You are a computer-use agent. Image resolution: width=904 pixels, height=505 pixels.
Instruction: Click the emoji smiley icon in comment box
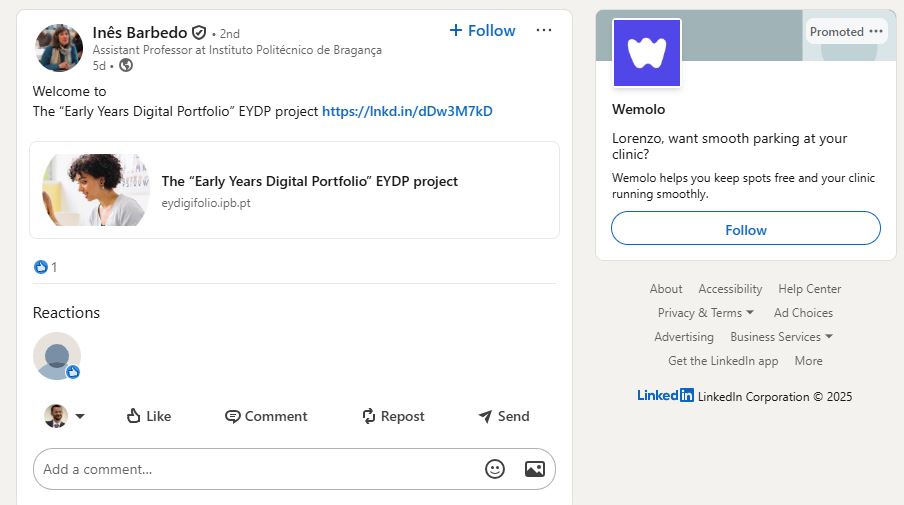click(495, 469)
